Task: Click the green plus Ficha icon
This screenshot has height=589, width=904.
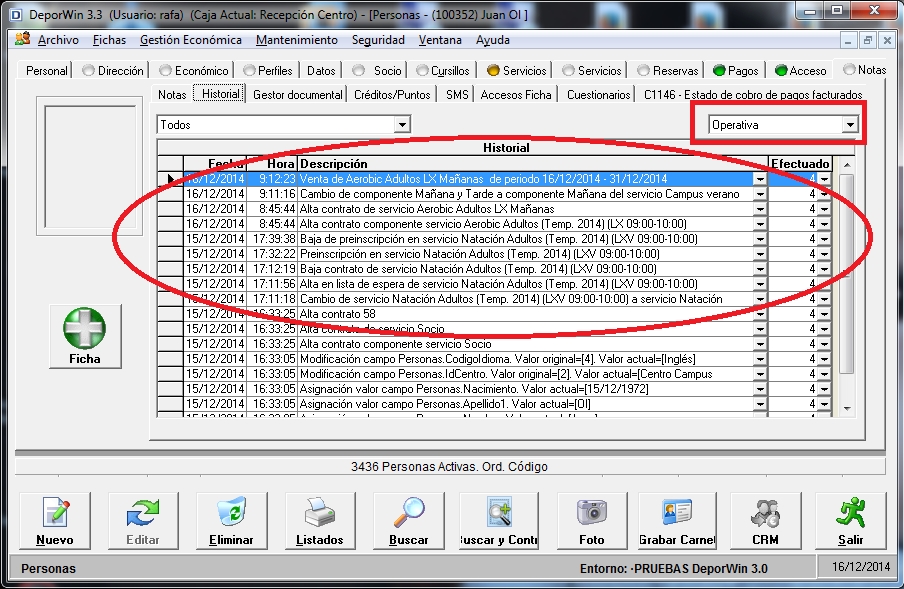Action: coord(85,328)
